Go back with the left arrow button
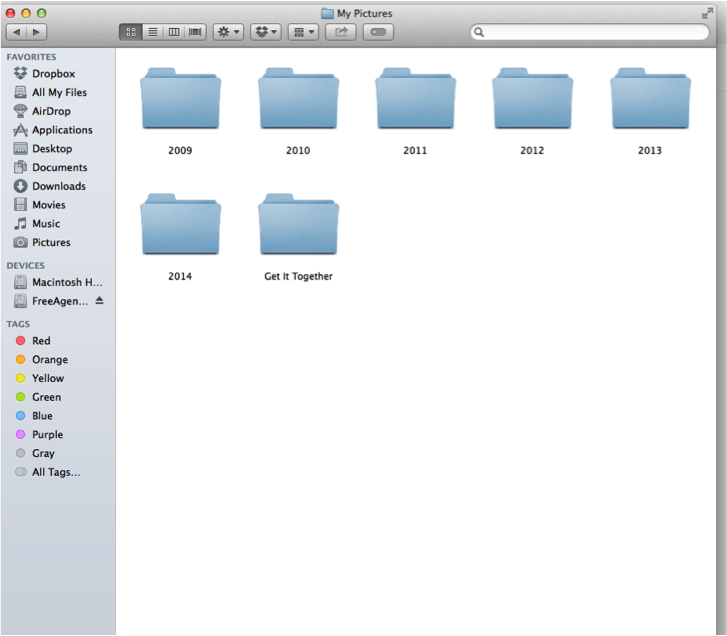 click(17, 32)
